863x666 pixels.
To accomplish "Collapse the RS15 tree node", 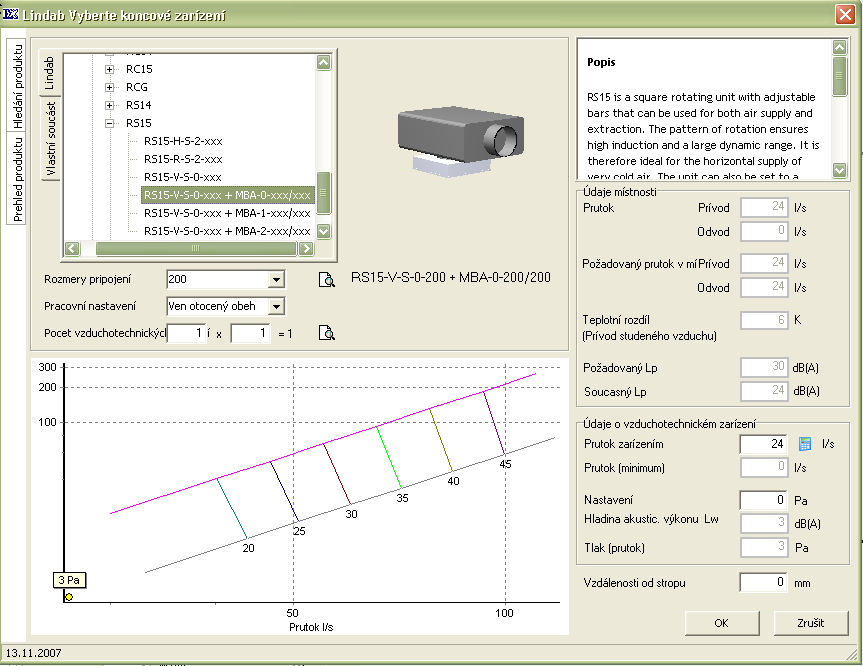I will click(110, 123).
